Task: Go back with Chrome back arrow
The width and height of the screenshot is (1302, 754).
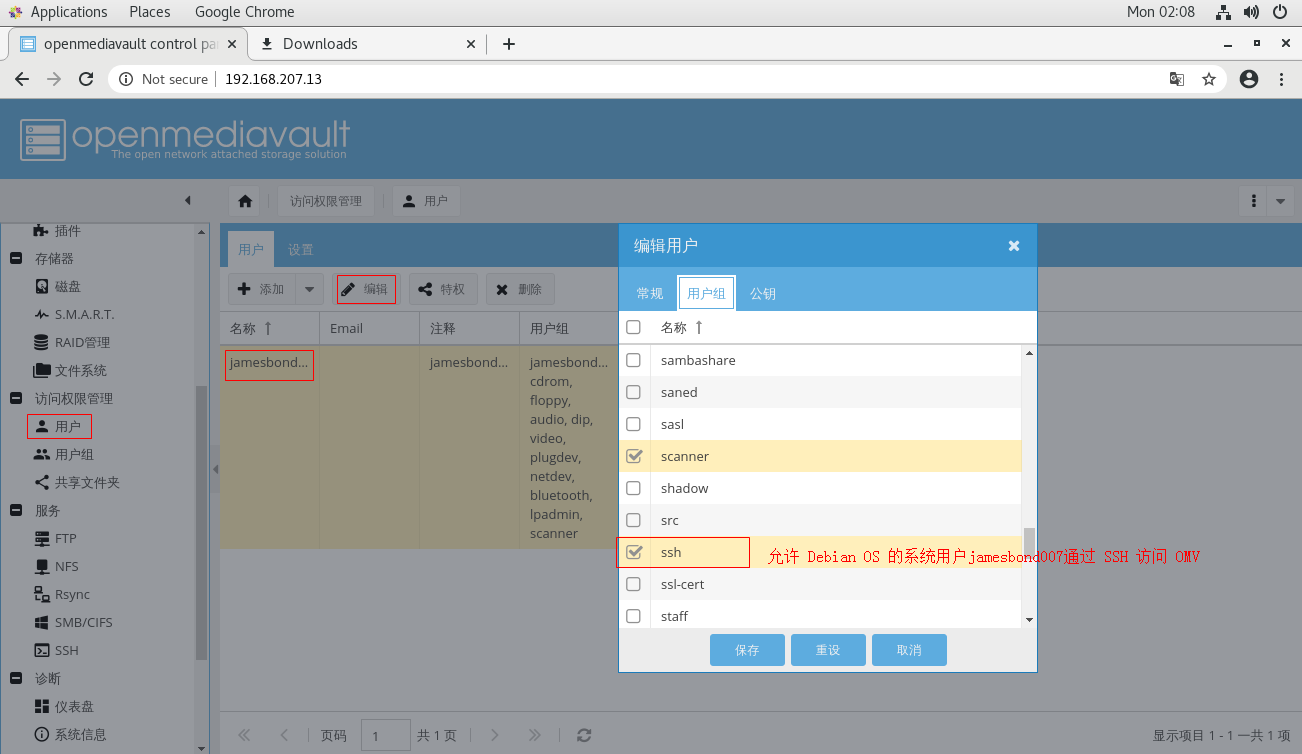Action: tap(22, 79)
